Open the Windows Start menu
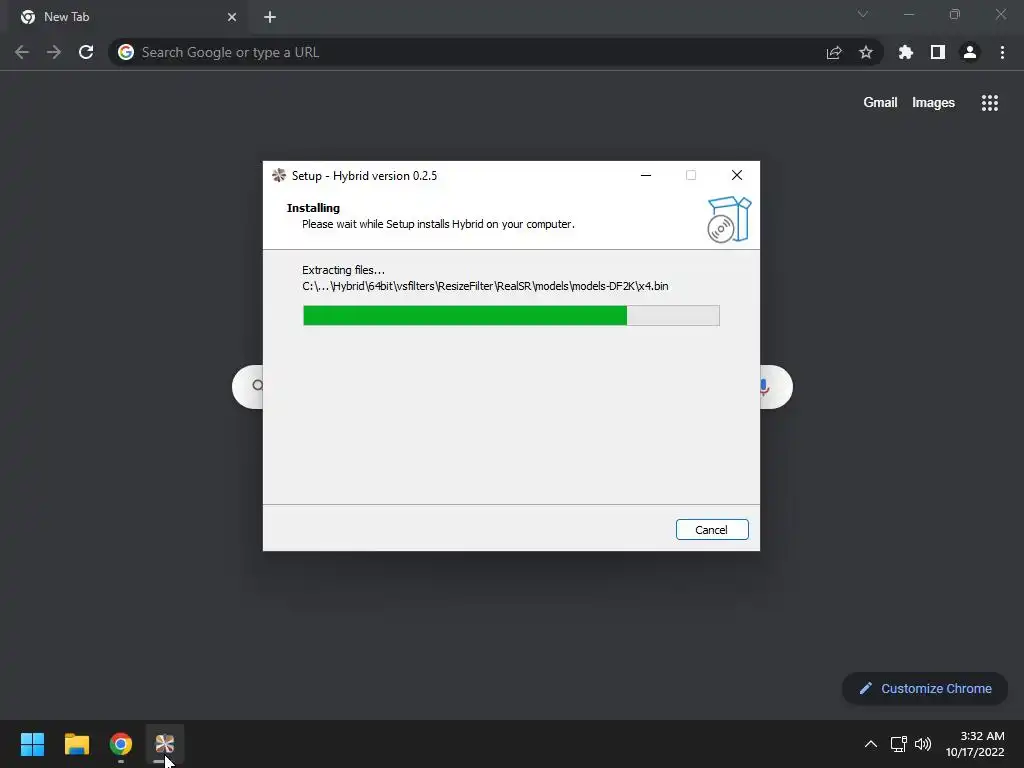This screenshot has height=768, width=1024. pos(32,744)
